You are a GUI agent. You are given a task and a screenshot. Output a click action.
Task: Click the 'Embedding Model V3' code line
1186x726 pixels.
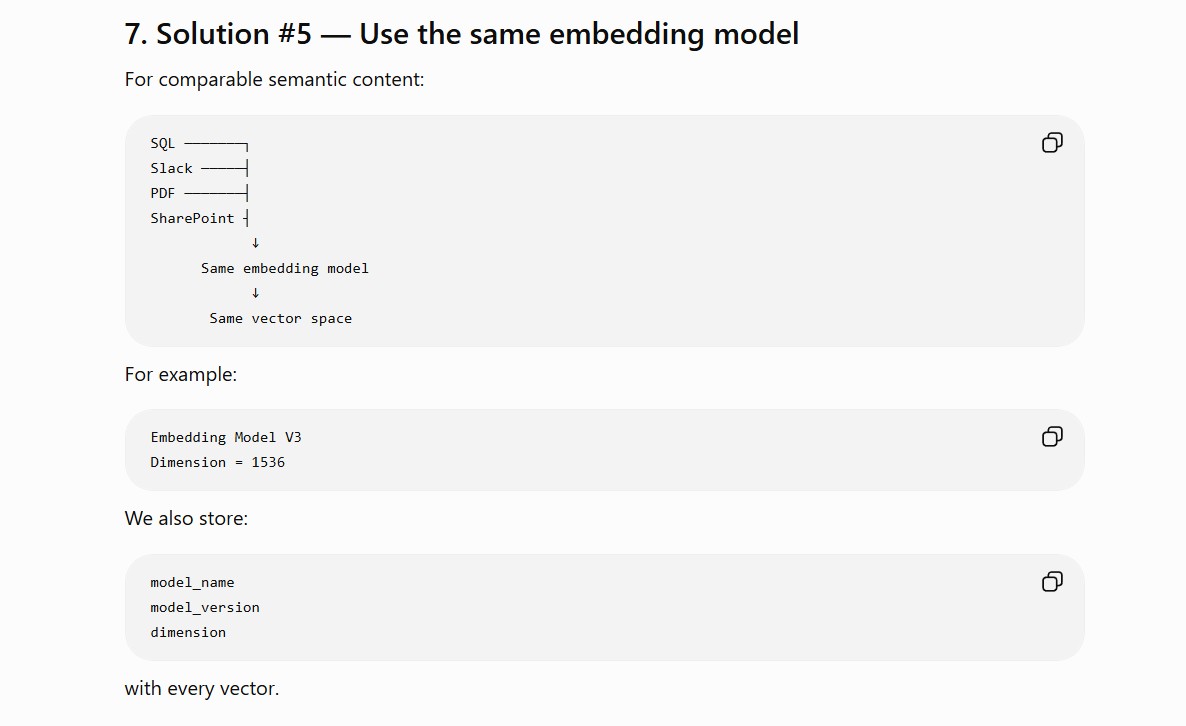pyautogui.click(x=226, y=437)
